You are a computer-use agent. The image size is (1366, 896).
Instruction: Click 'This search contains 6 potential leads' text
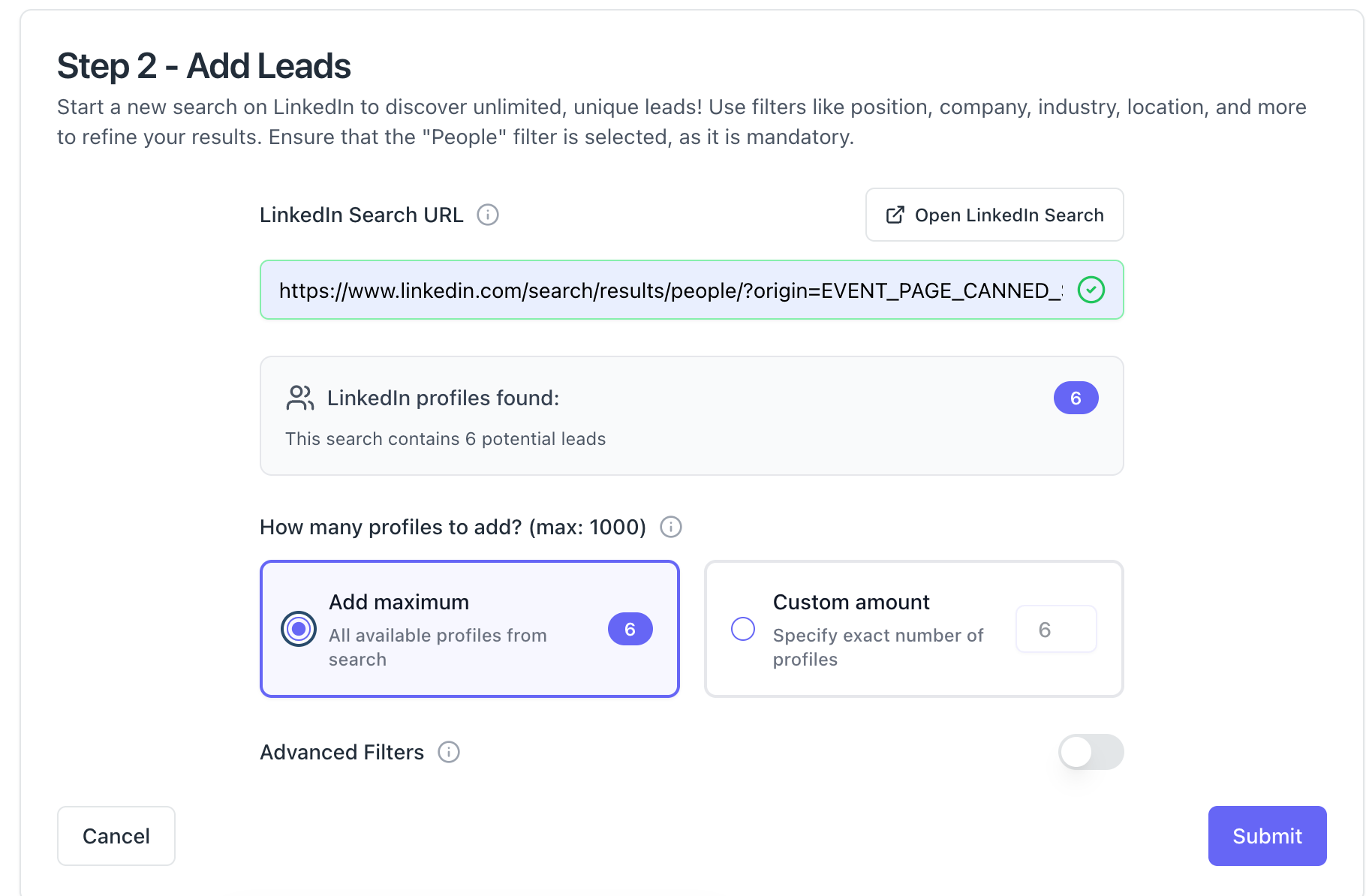click(445, 439)
